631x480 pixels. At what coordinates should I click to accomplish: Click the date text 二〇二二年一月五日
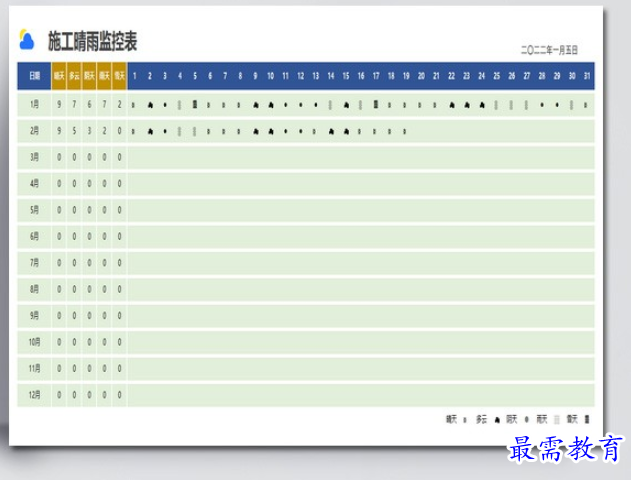tap(549, 50)
